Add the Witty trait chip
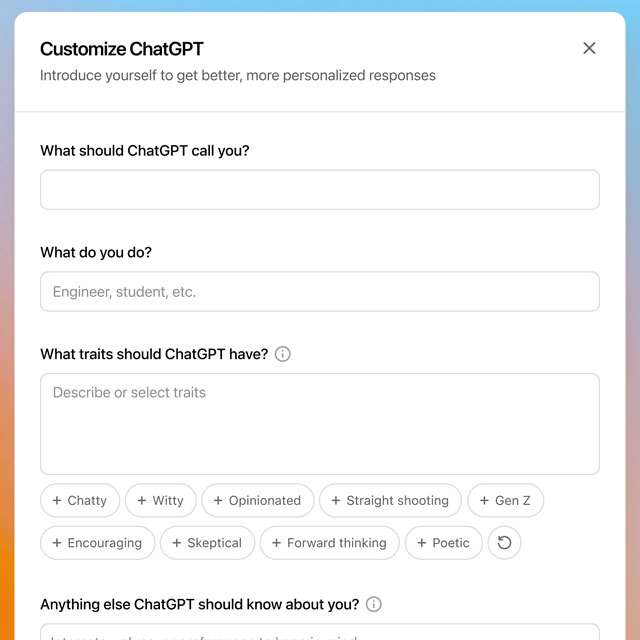 point(160,501)
